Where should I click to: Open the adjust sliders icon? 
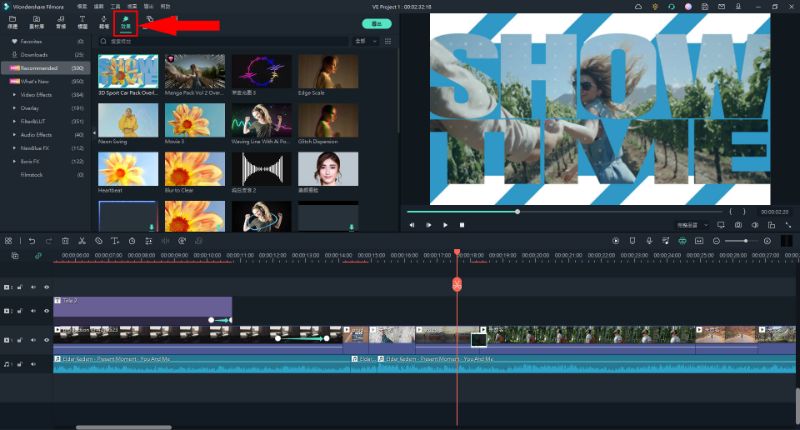click(x=148, y=241)
